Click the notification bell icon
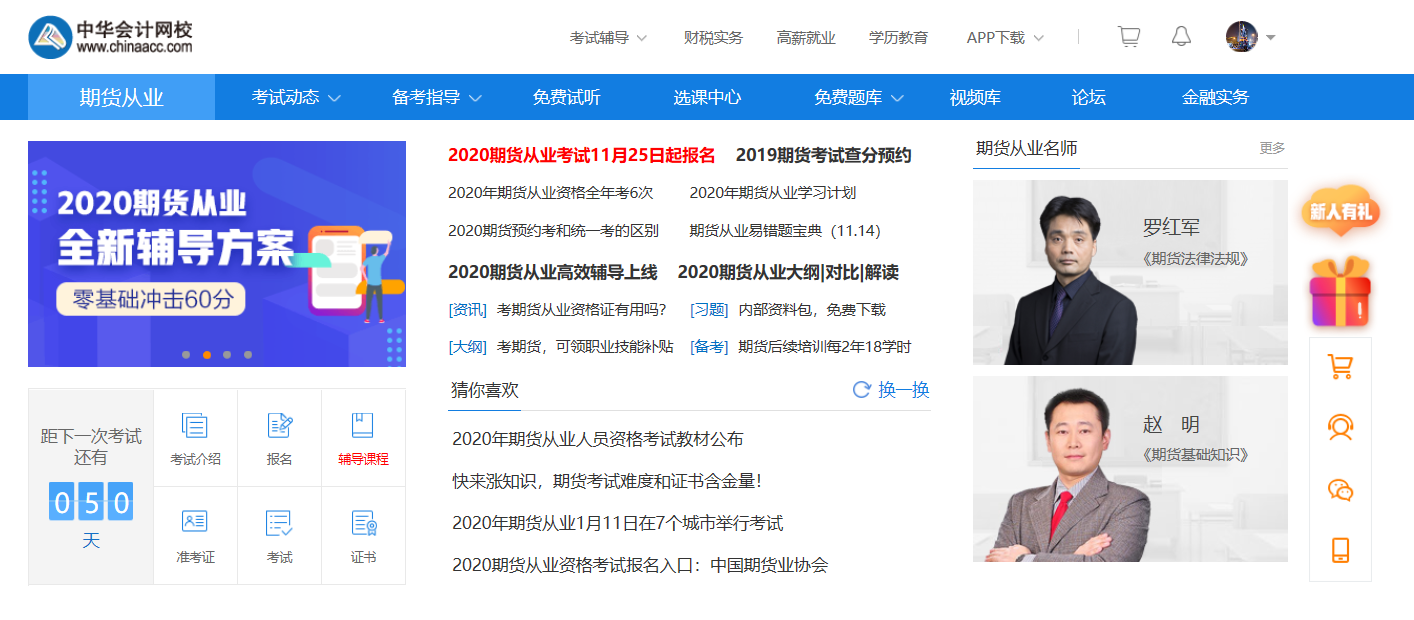Screen dimensions: 1414x620 coord(1181,37)
